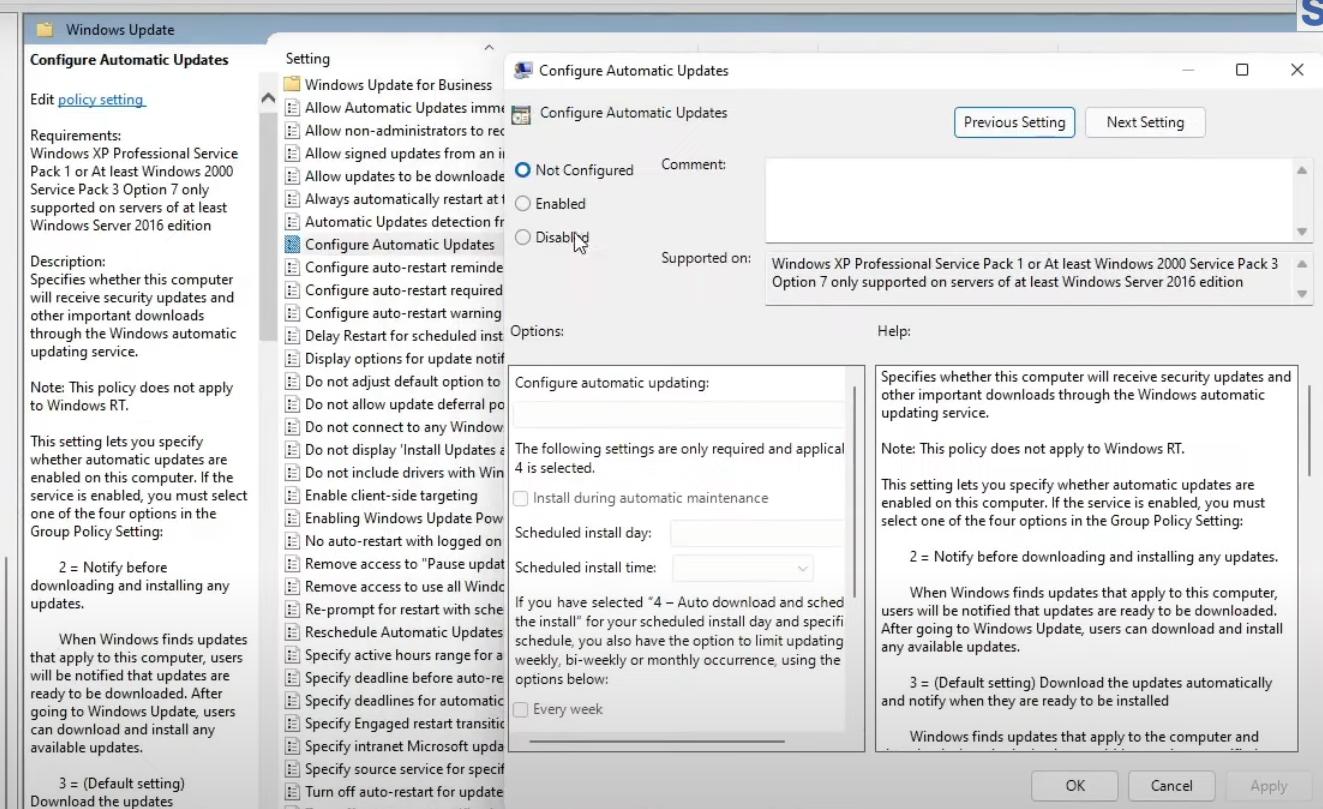
Task: Open the Scheduled install day dropdown
Action: 758,534
